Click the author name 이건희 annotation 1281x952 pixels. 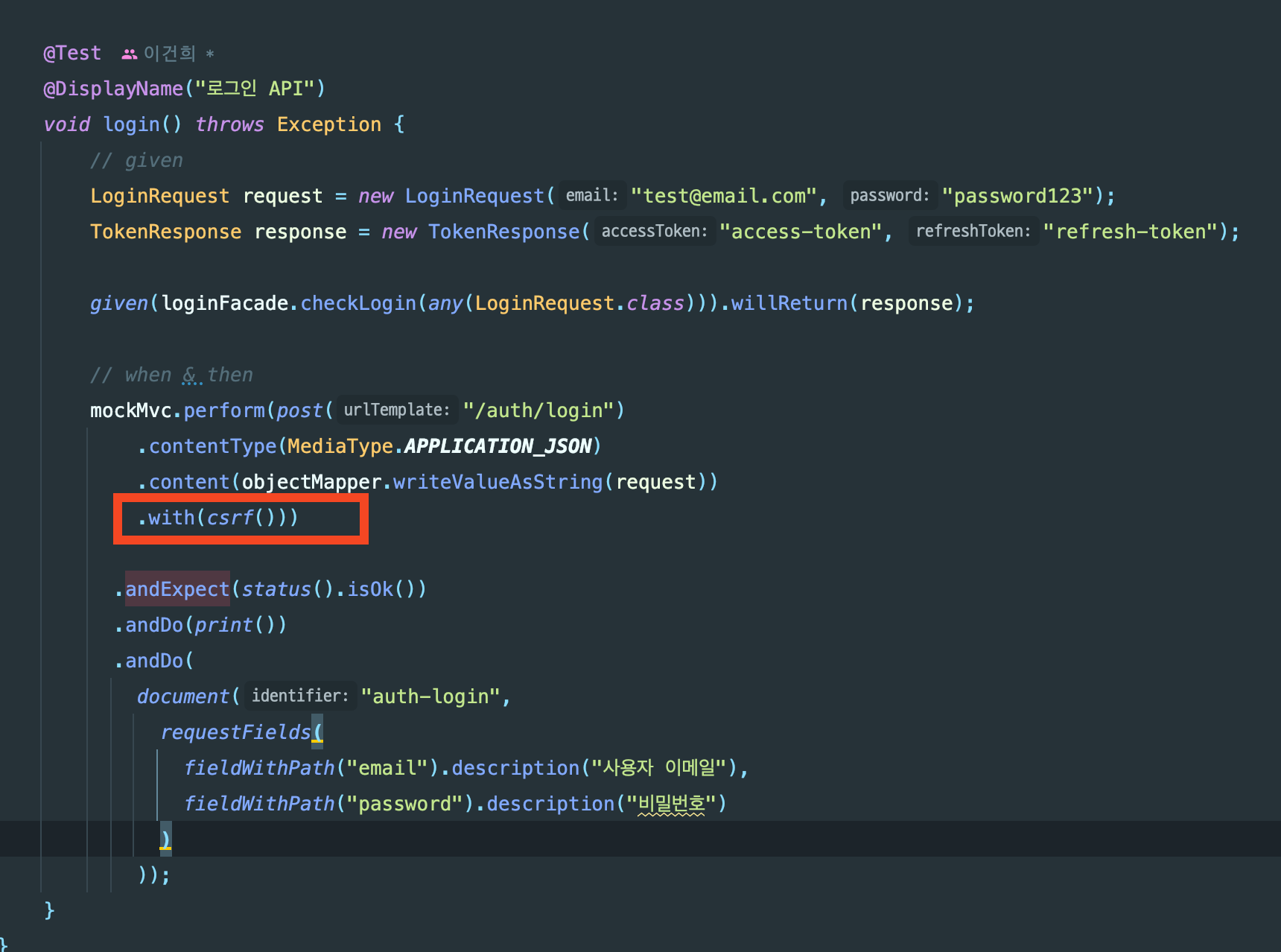pos(169,54)
